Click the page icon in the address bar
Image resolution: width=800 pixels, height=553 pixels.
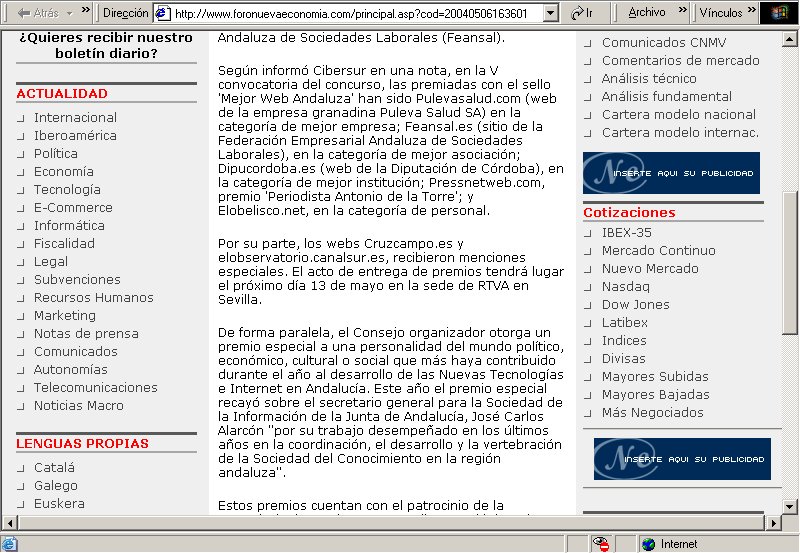(162, 13)
